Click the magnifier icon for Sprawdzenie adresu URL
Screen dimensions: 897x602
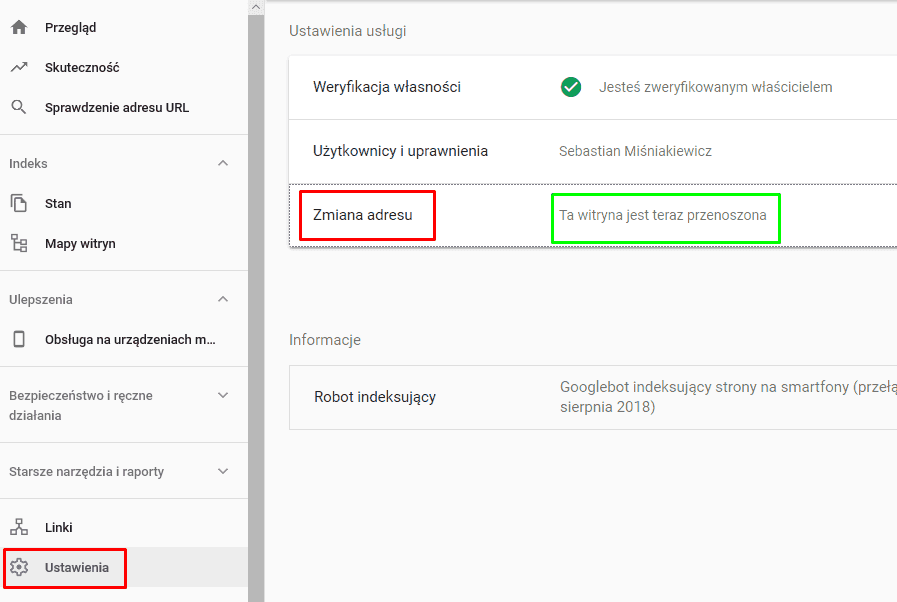[19, 108]
